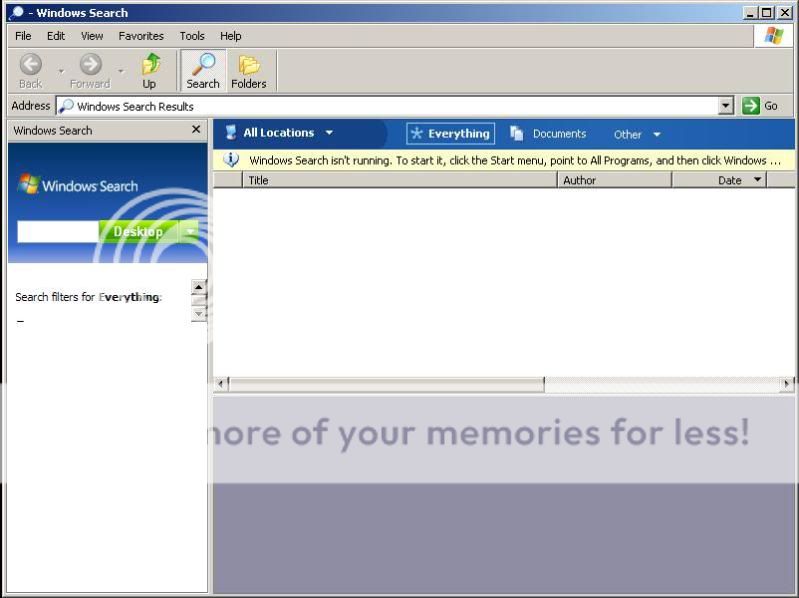Click the Address bar text field
799x598 pixels.
click(x=387, y=106)
